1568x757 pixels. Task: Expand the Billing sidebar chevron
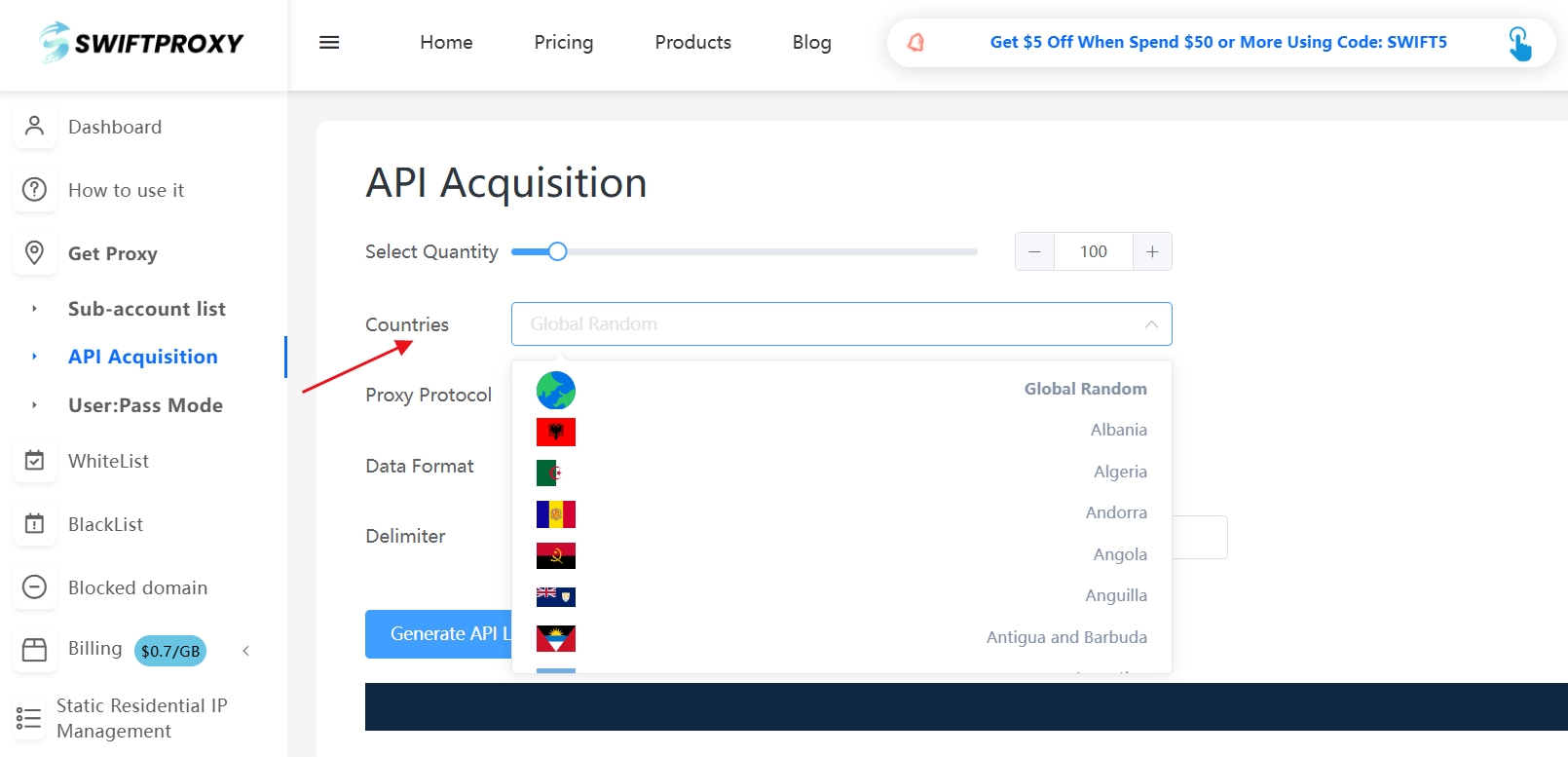tap(246, 651)
